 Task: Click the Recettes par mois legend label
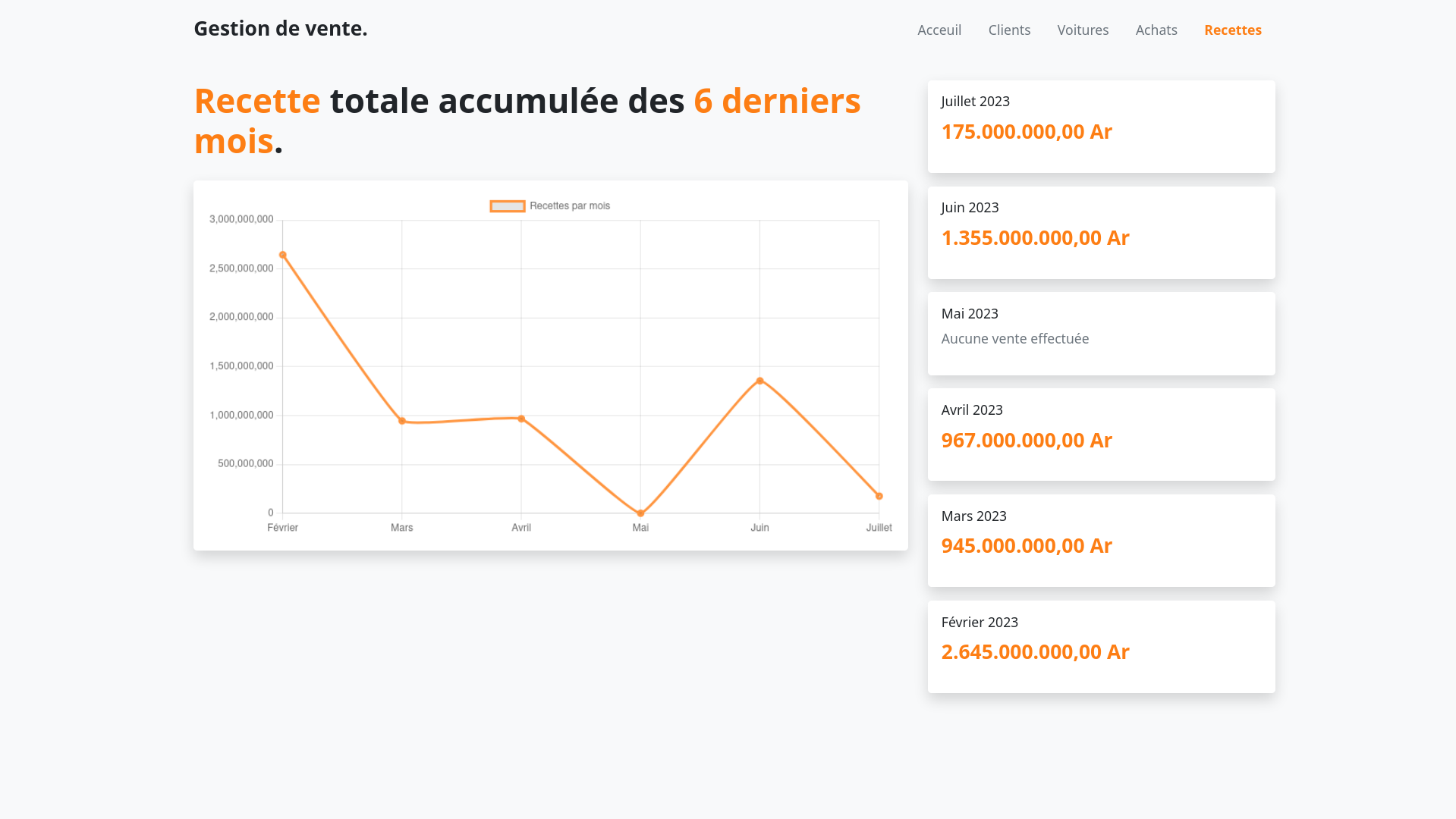click(569, 206)
